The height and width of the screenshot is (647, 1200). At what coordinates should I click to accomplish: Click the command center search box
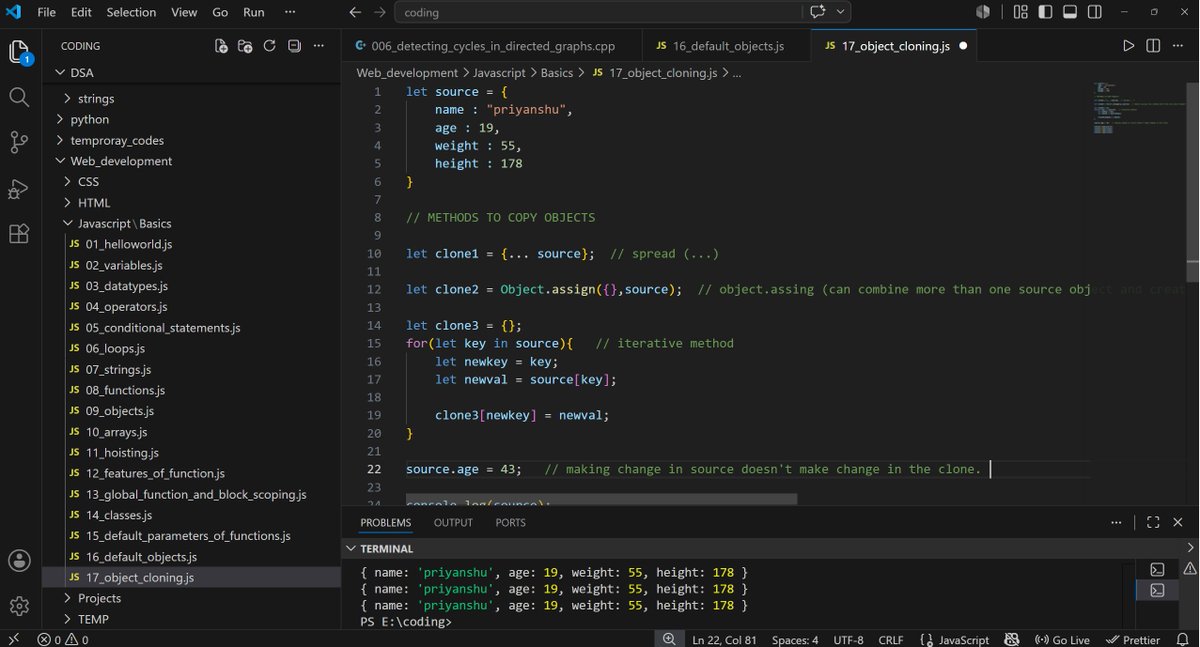click(598, 12)
